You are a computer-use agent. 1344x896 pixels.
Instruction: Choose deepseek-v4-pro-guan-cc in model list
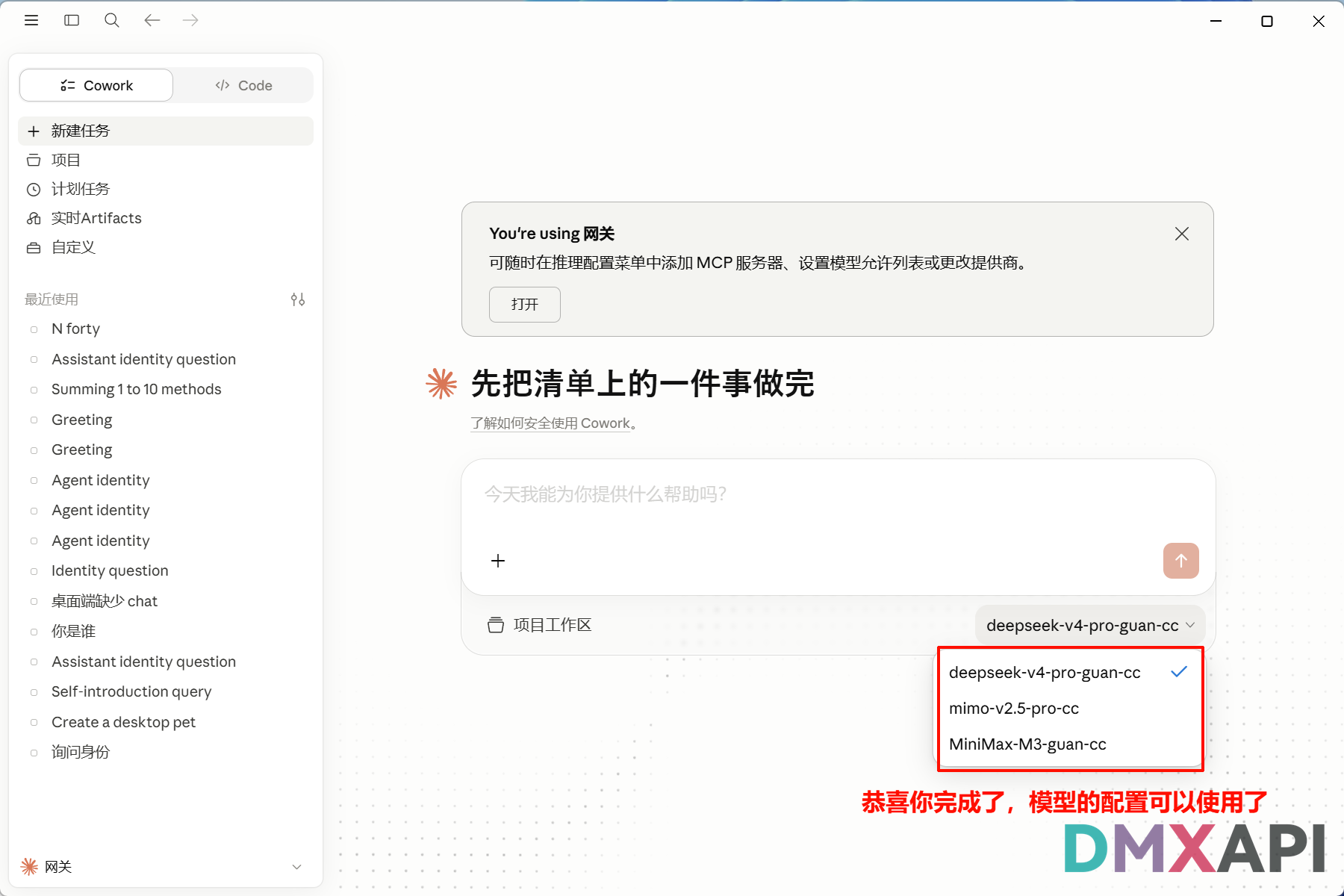coord(1070,672)
